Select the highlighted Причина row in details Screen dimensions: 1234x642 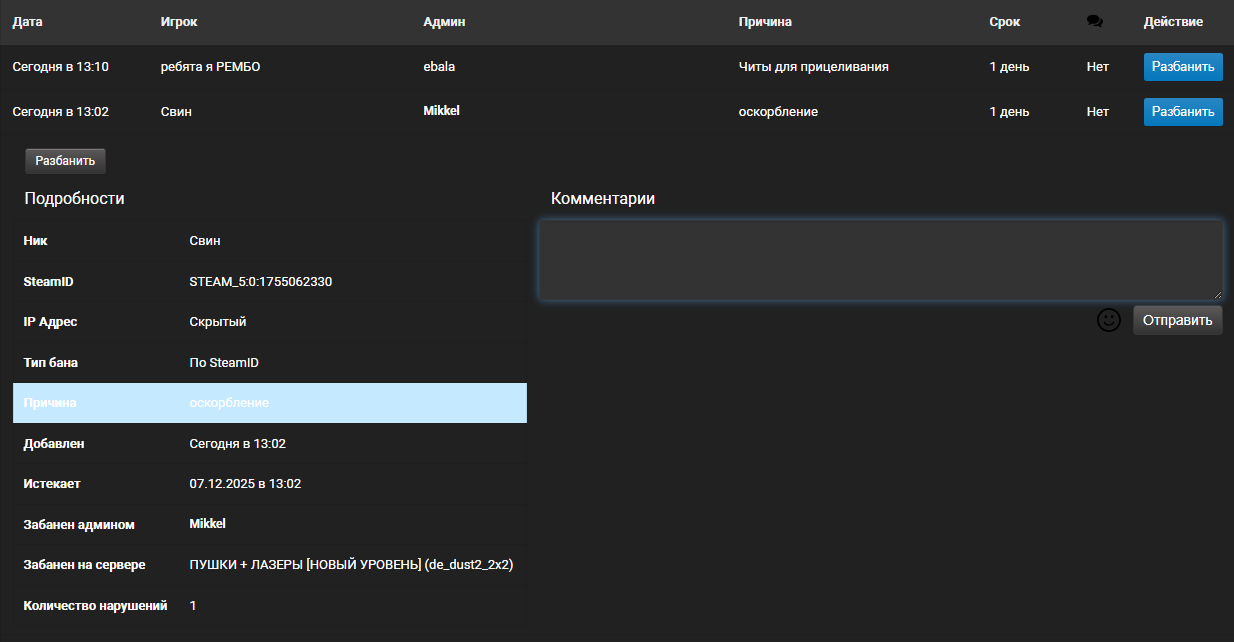tap(269, 403)
